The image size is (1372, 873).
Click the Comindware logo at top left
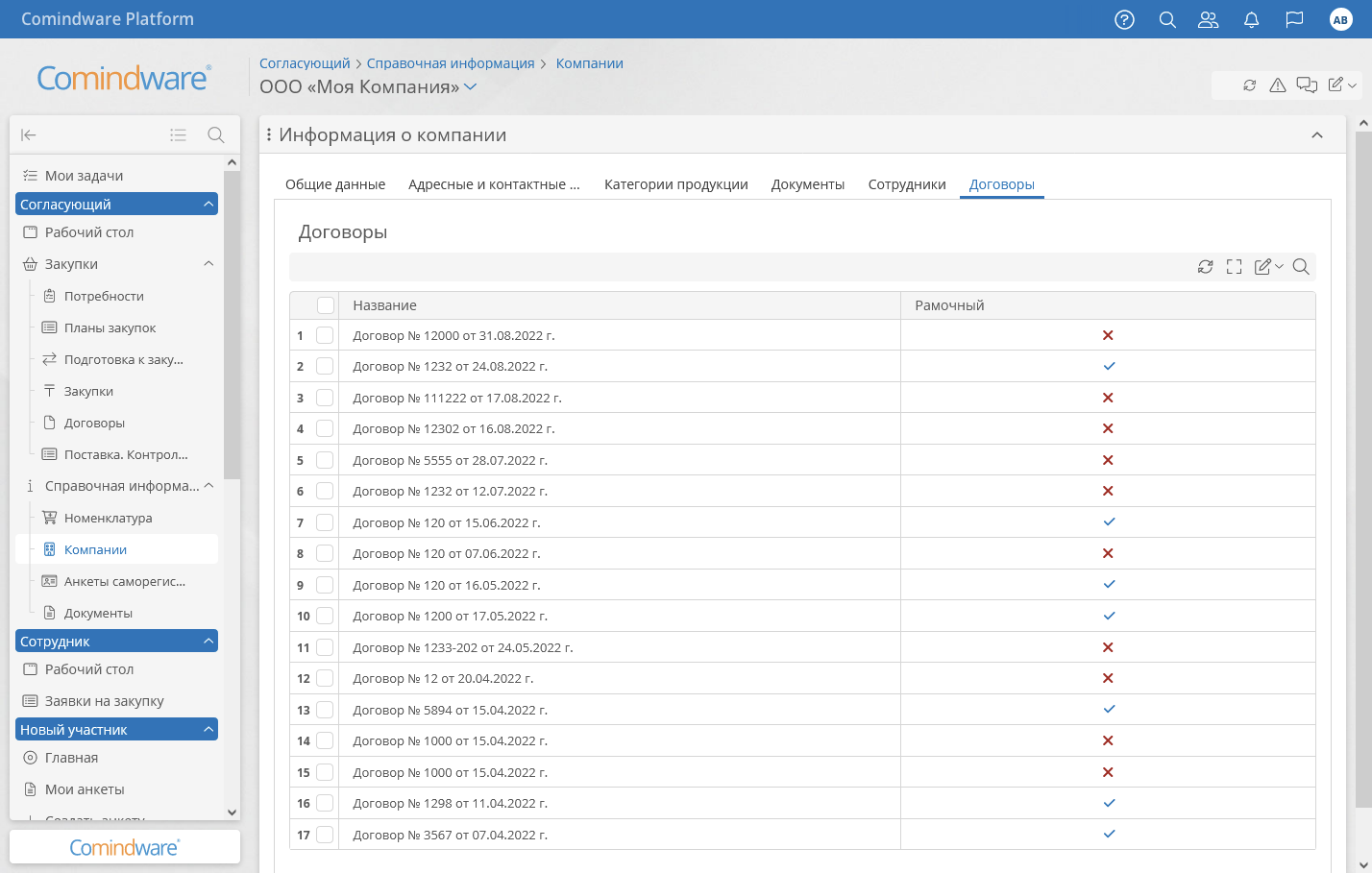click(x=124, y=78)
